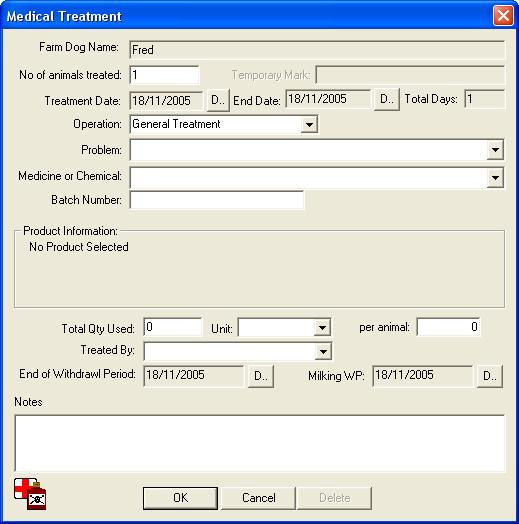Open Milking WP date picker button
The image size is (519, 524).
click(490, 376)
